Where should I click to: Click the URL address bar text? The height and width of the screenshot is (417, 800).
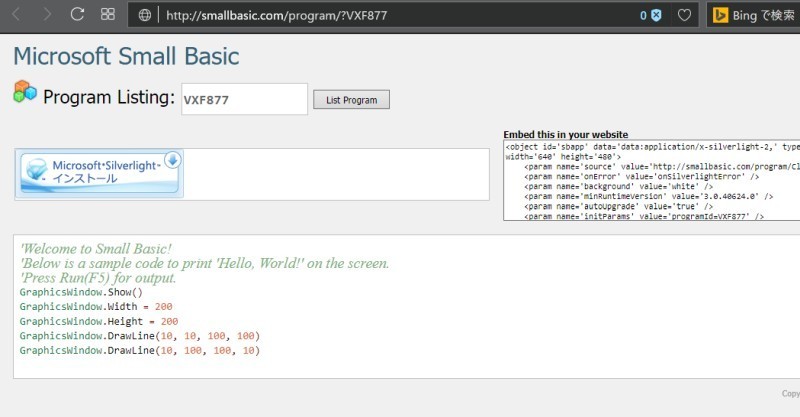[277, 15]
